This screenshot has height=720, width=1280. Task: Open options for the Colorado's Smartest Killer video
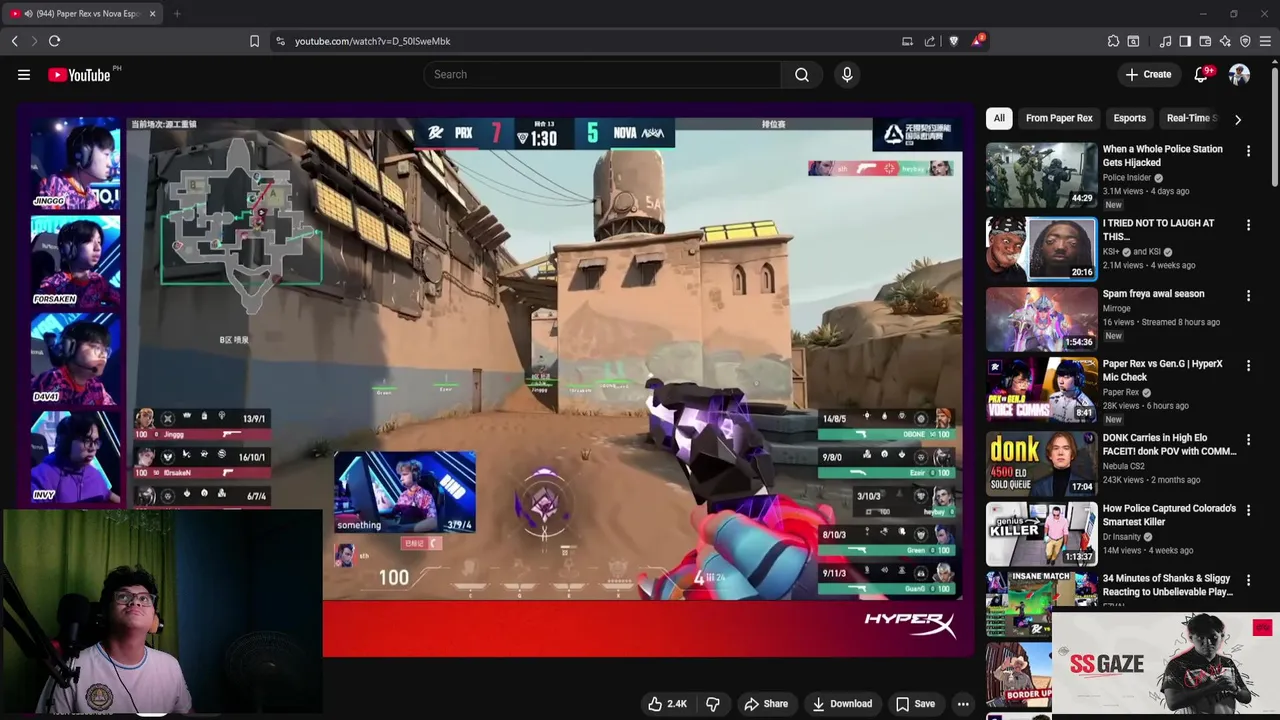pos(1248,510)
